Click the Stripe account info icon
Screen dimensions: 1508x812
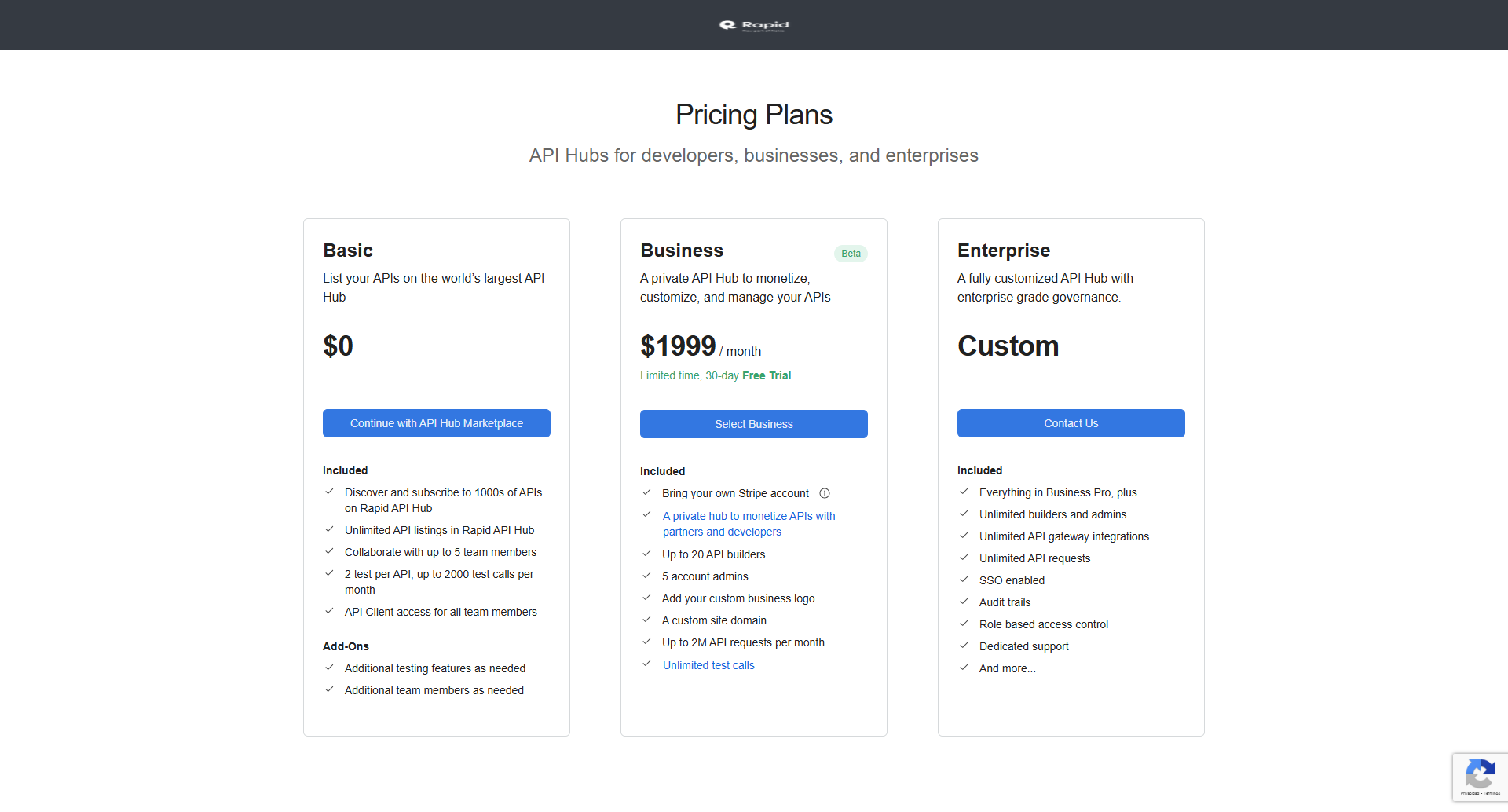(x=825, y=493)
